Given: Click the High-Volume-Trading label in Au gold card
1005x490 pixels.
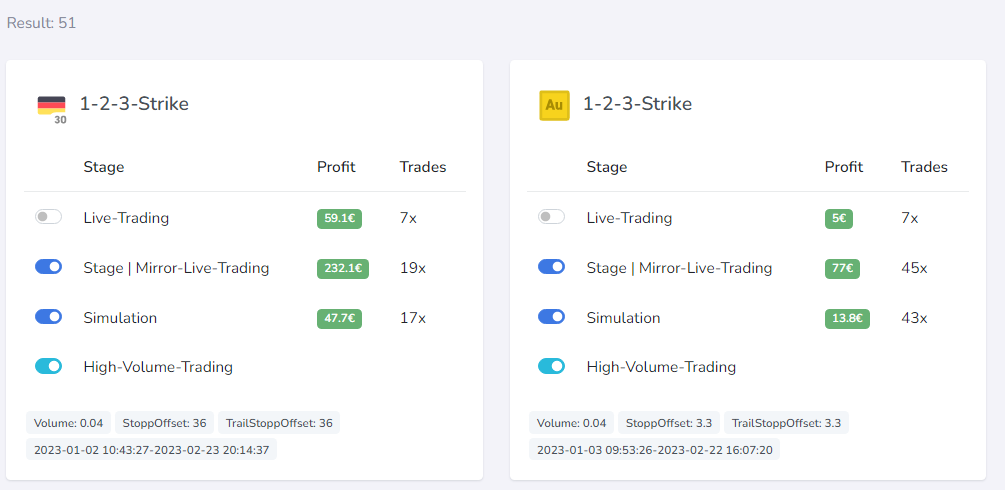Looking at the screenshot, I should click(x=661, y=368).
